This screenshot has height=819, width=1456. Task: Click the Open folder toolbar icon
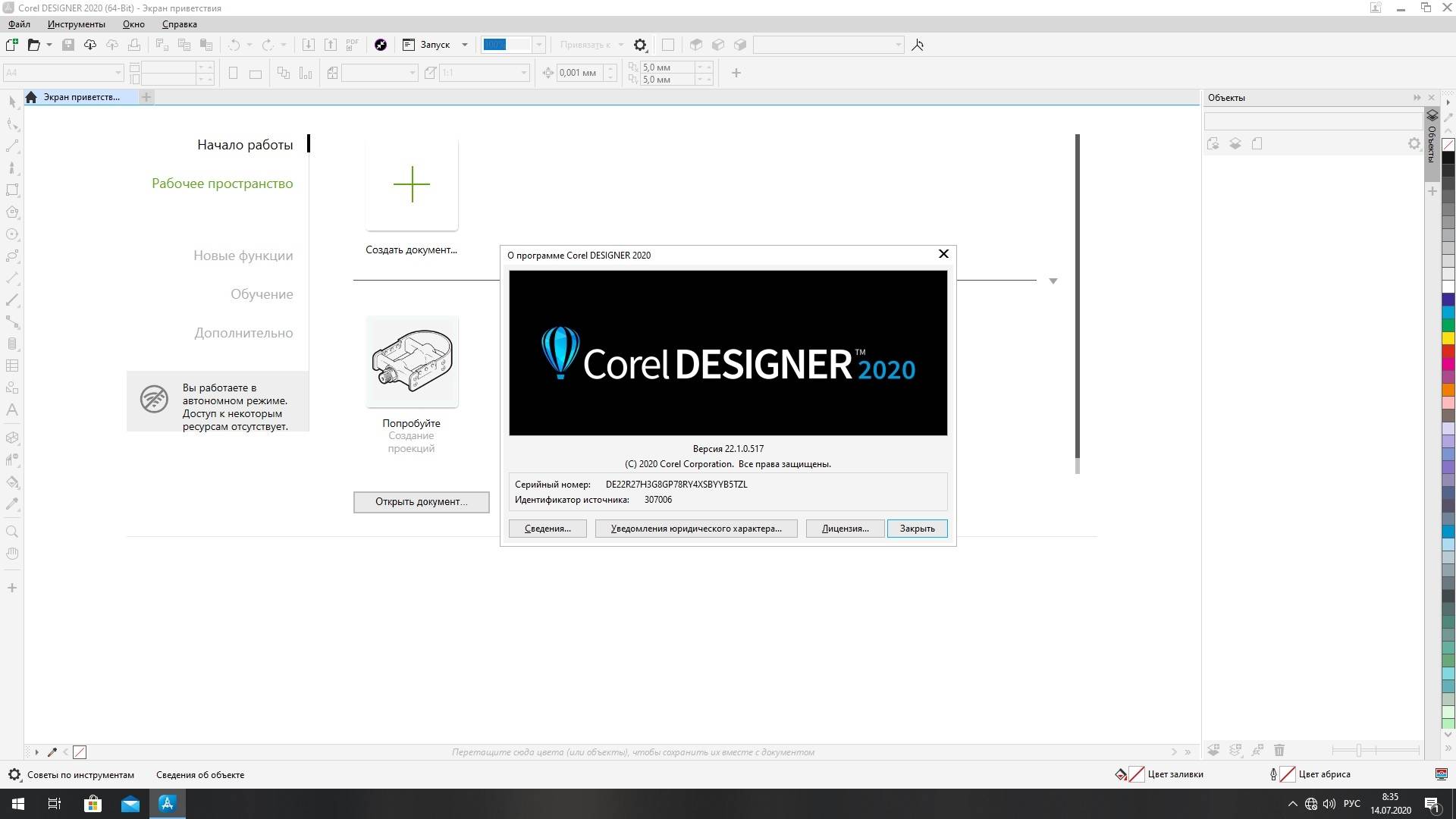[x=33, y=45]
